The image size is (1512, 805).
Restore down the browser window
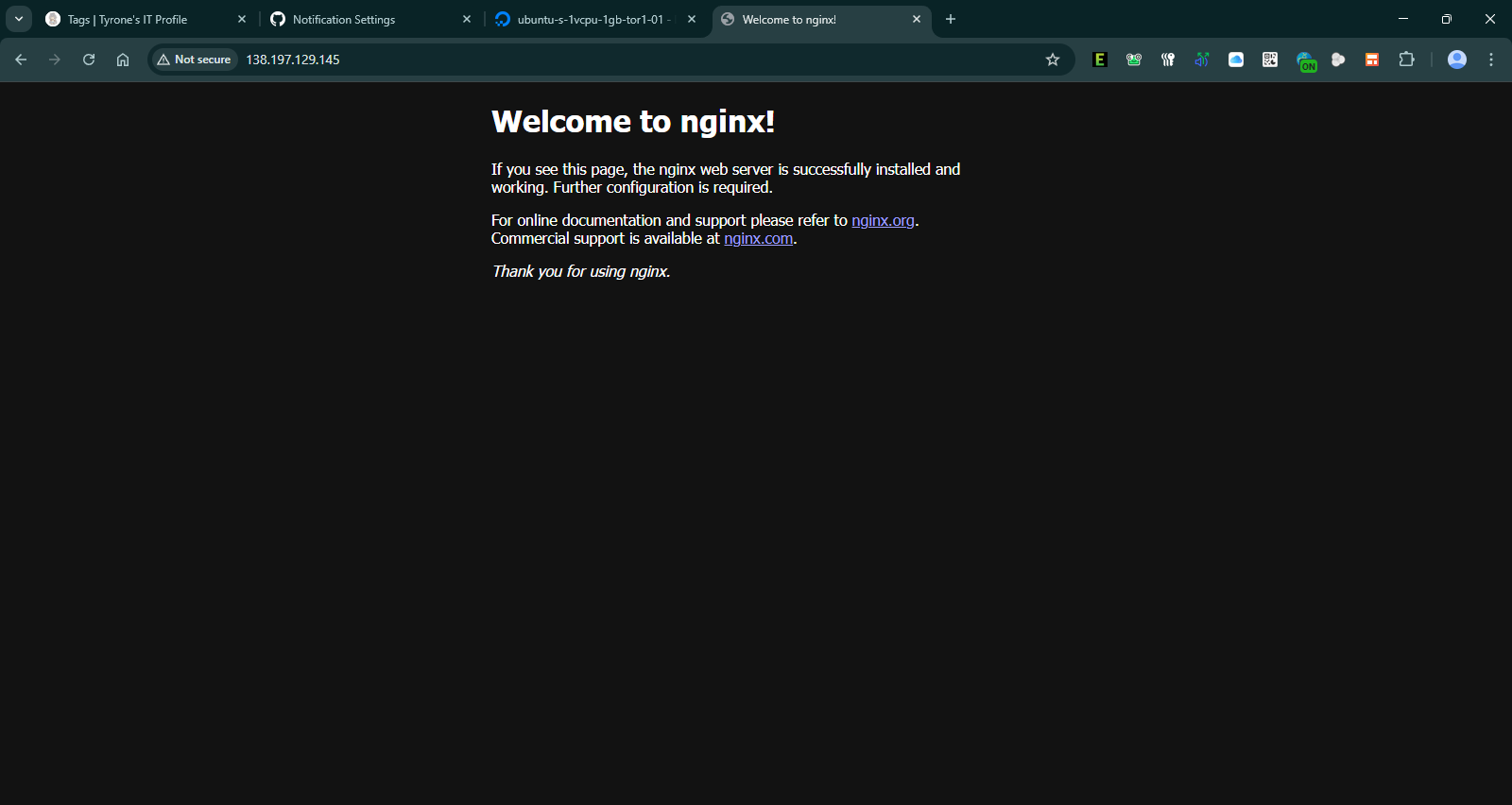tap(1447, 19)
